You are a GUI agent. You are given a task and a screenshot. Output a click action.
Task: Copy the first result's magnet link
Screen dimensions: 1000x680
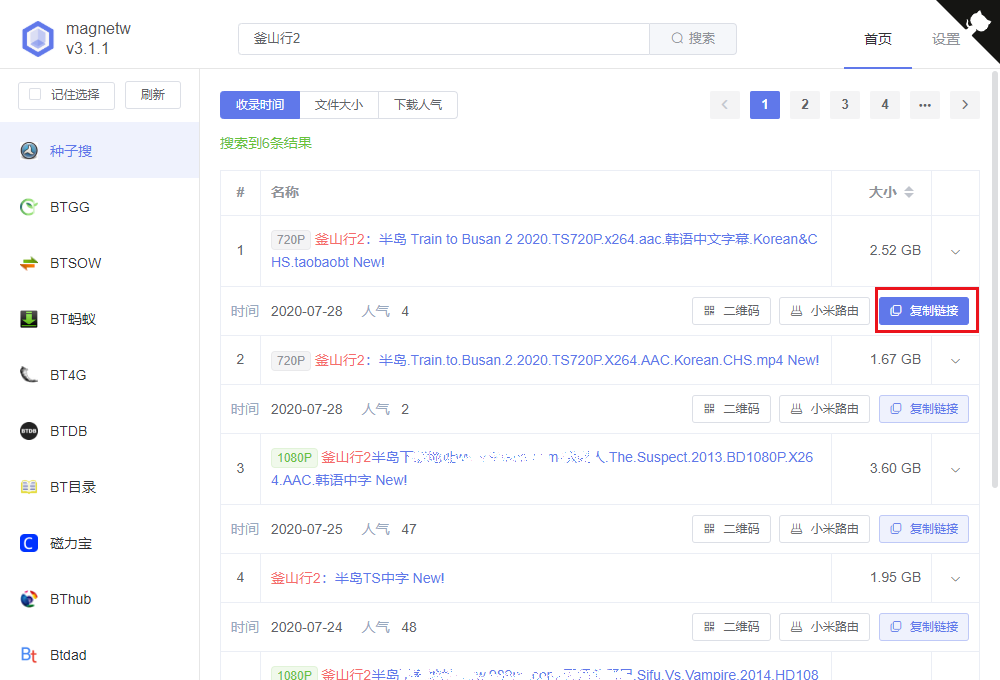(926, 311)
